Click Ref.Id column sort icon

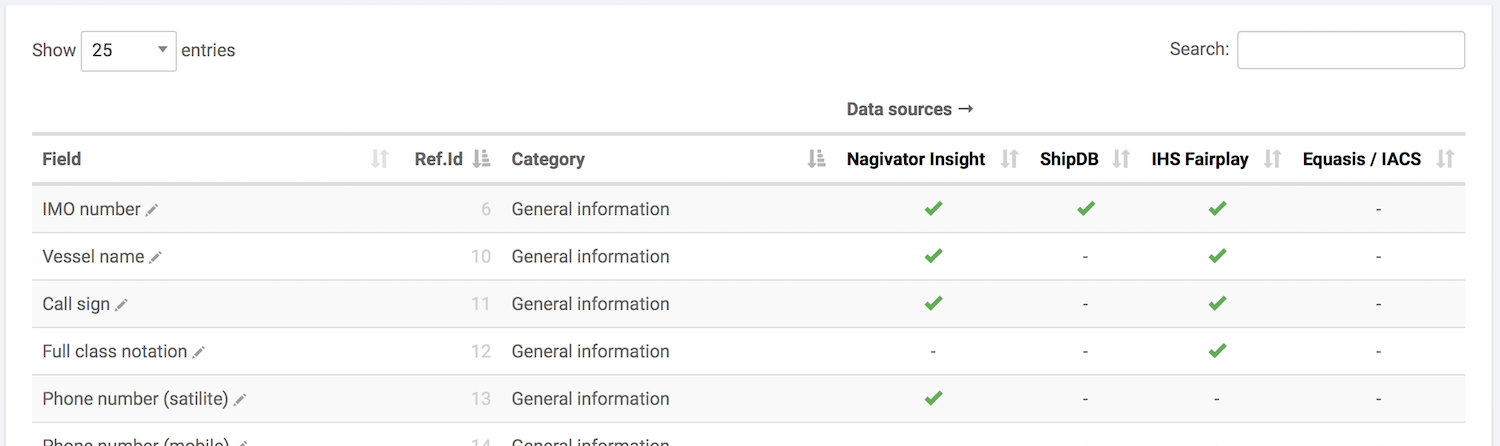click(x=481, y=159)
